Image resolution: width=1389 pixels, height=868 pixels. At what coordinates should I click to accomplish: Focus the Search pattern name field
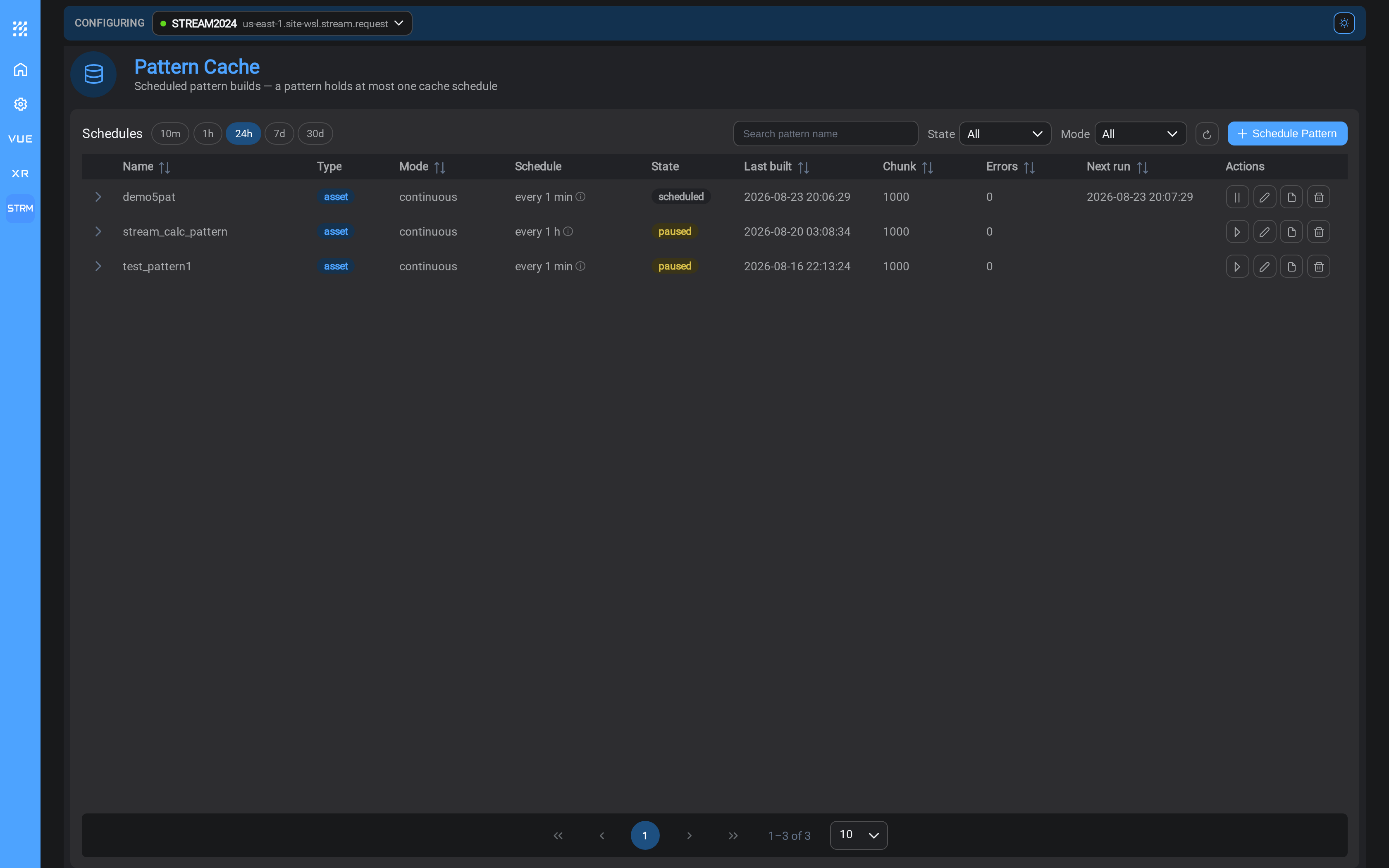[826, 134]
